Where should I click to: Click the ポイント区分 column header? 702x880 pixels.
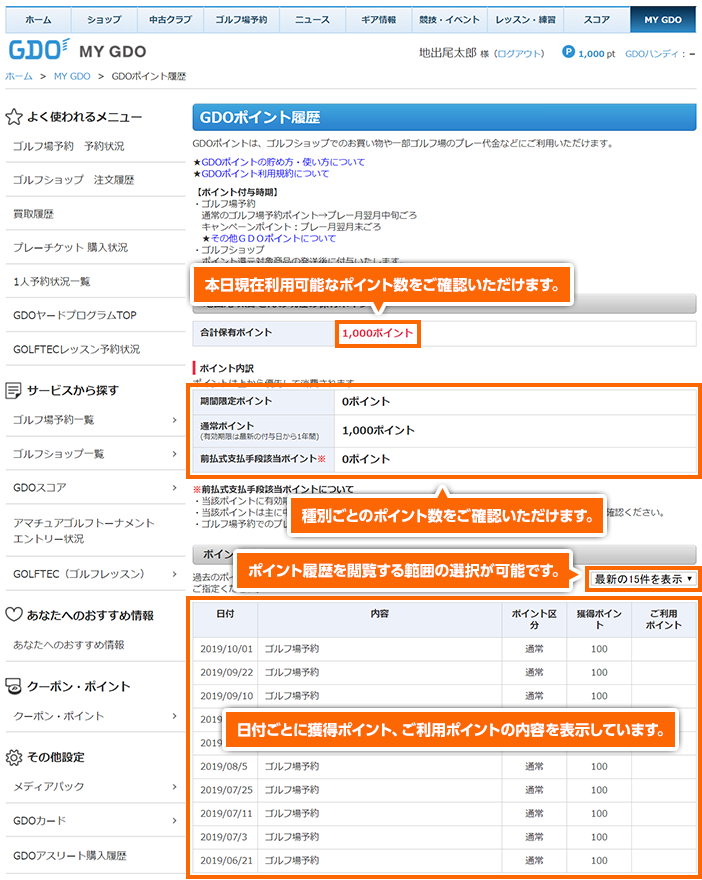tap(534, 619)
